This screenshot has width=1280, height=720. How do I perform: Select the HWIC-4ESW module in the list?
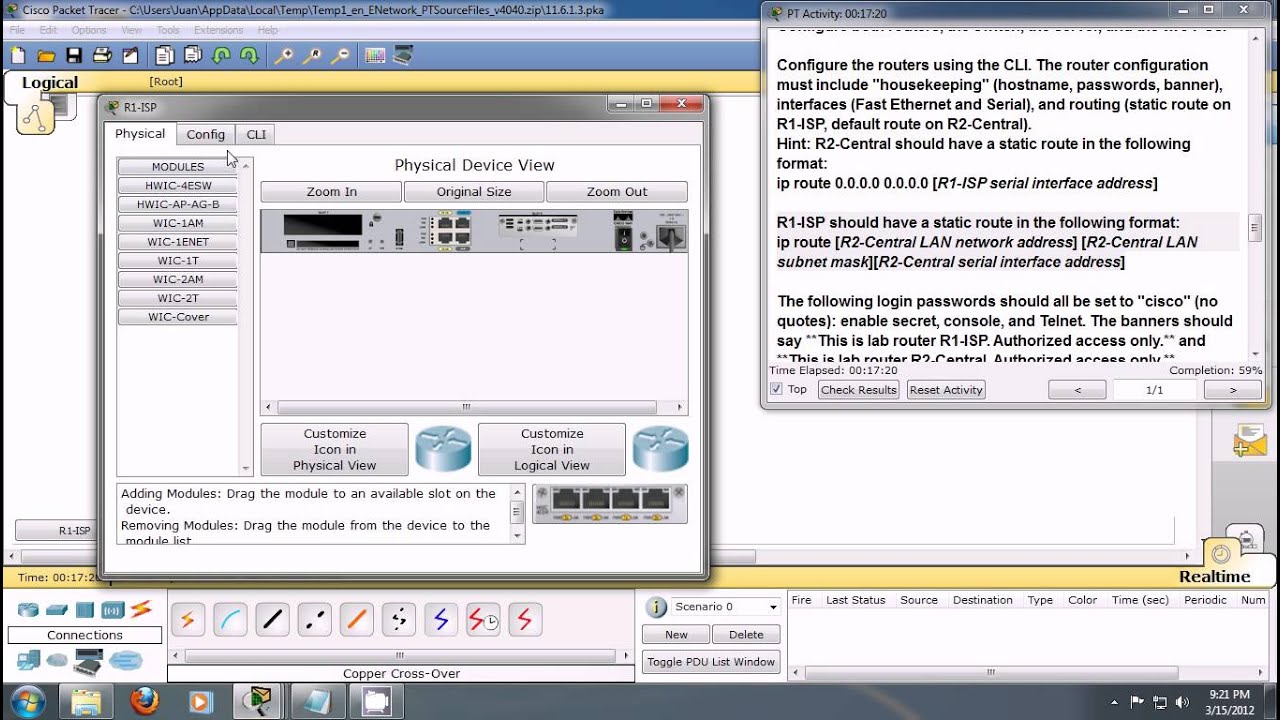coord(178,185)
